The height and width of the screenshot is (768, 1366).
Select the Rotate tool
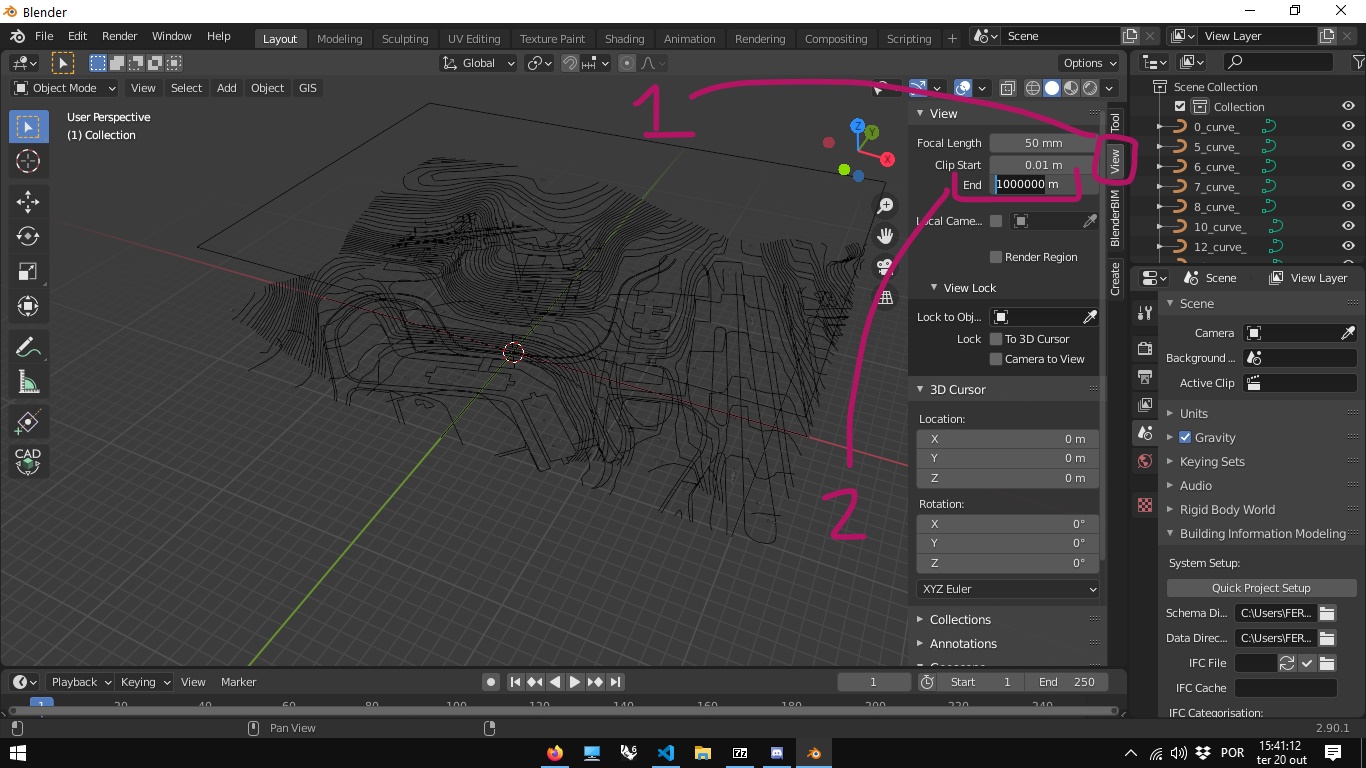(28, 236)
